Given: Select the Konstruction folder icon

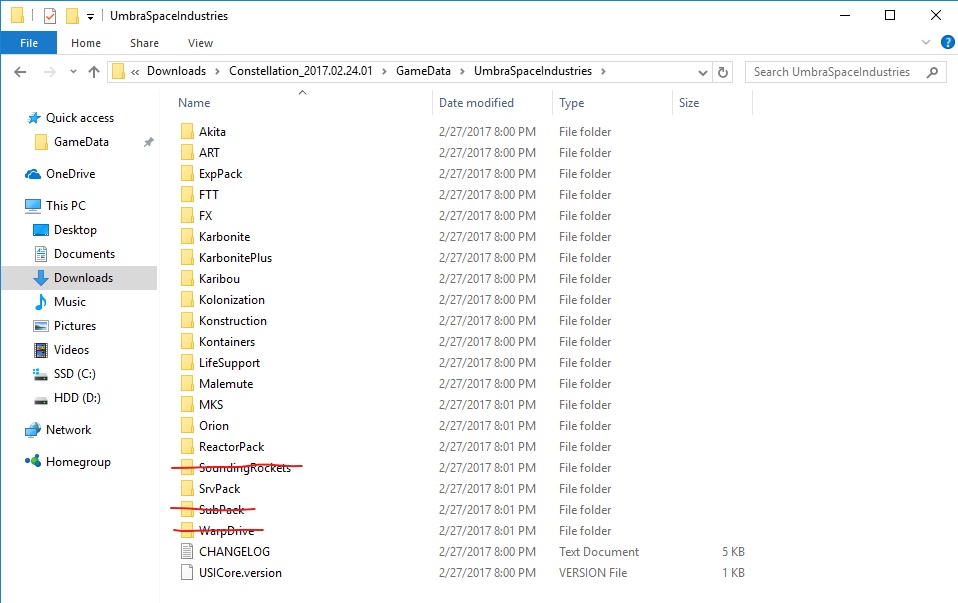Looking at the screenshot, I should pos(187,321).
